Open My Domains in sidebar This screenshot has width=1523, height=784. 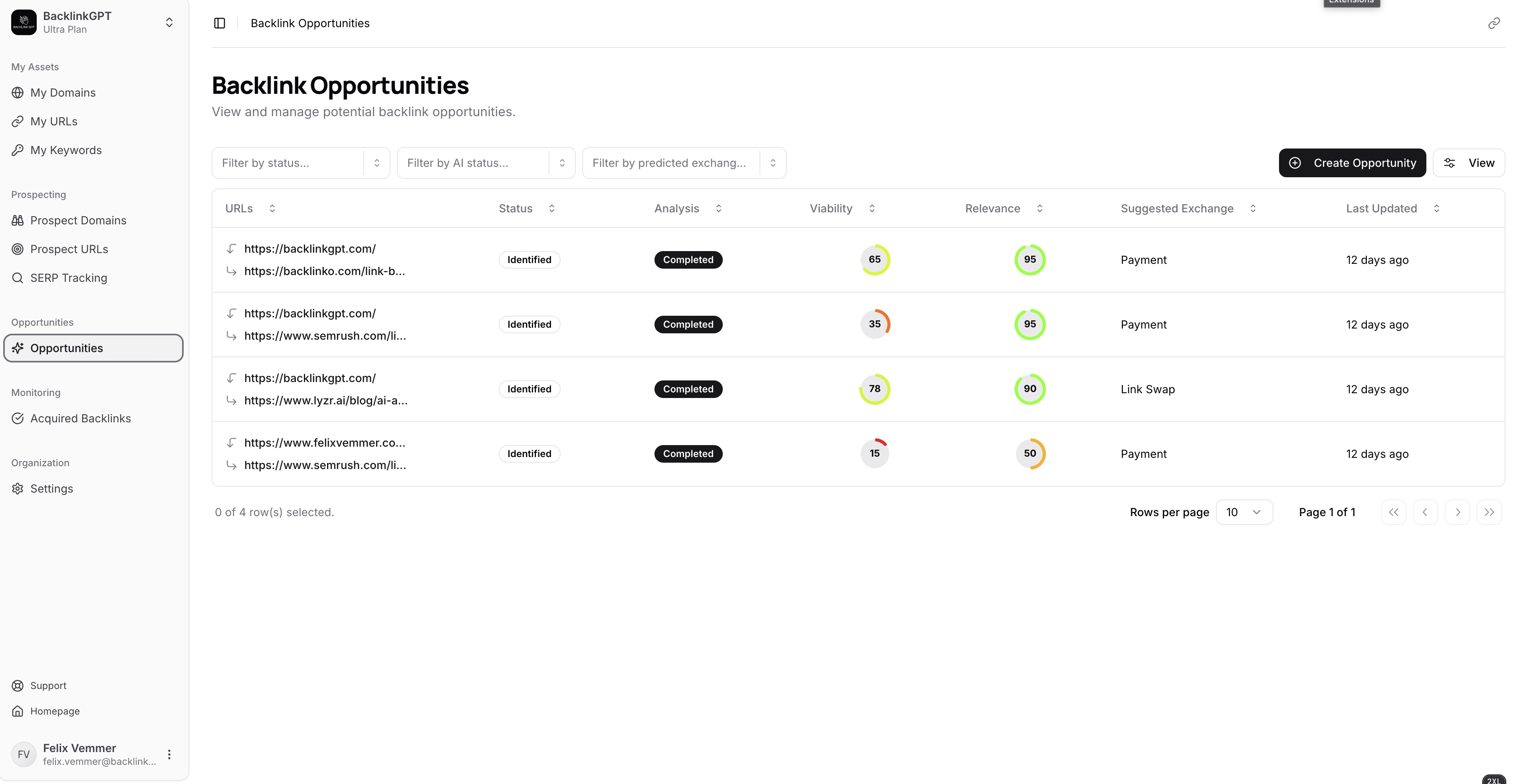[63, 93]
